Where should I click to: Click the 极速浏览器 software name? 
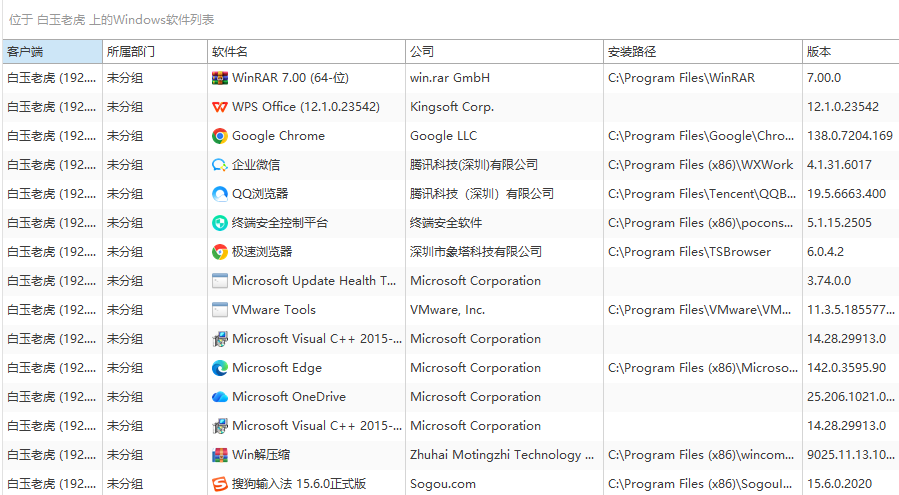[x=262, y=252]
